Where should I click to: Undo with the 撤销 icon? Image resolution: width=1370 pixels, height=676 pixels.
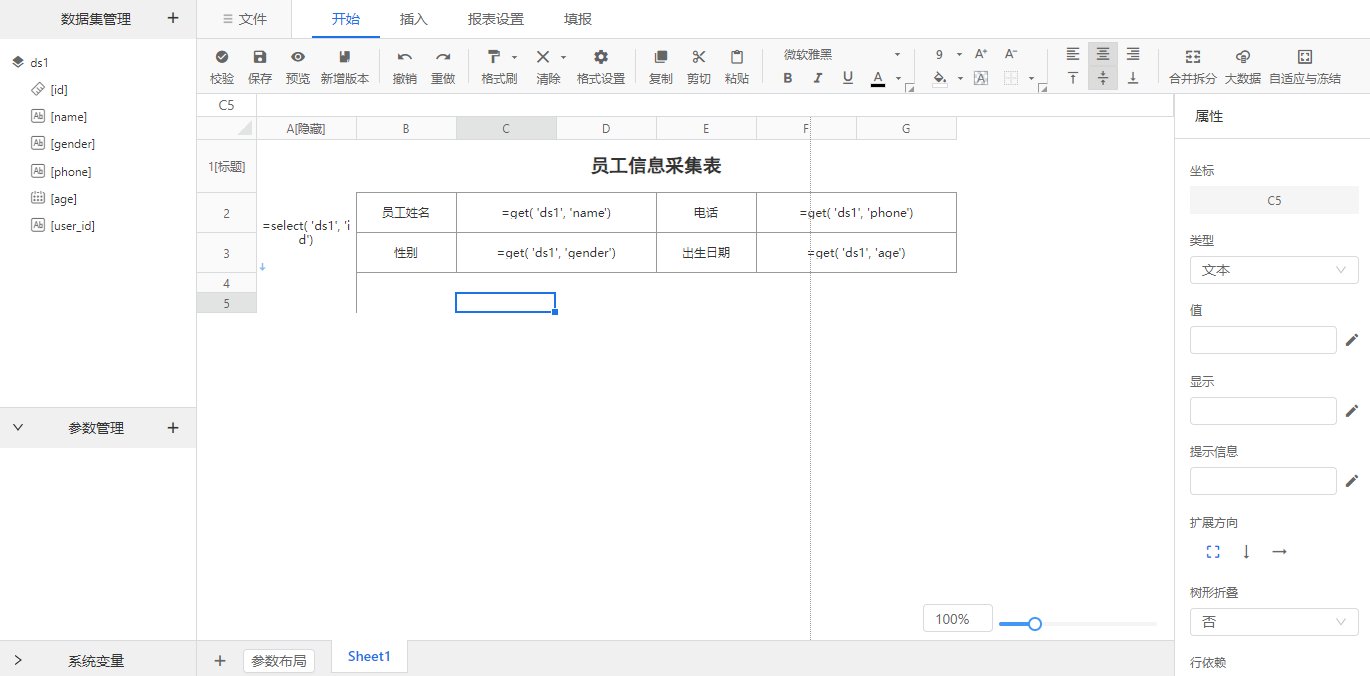click(x=405, y=57)
